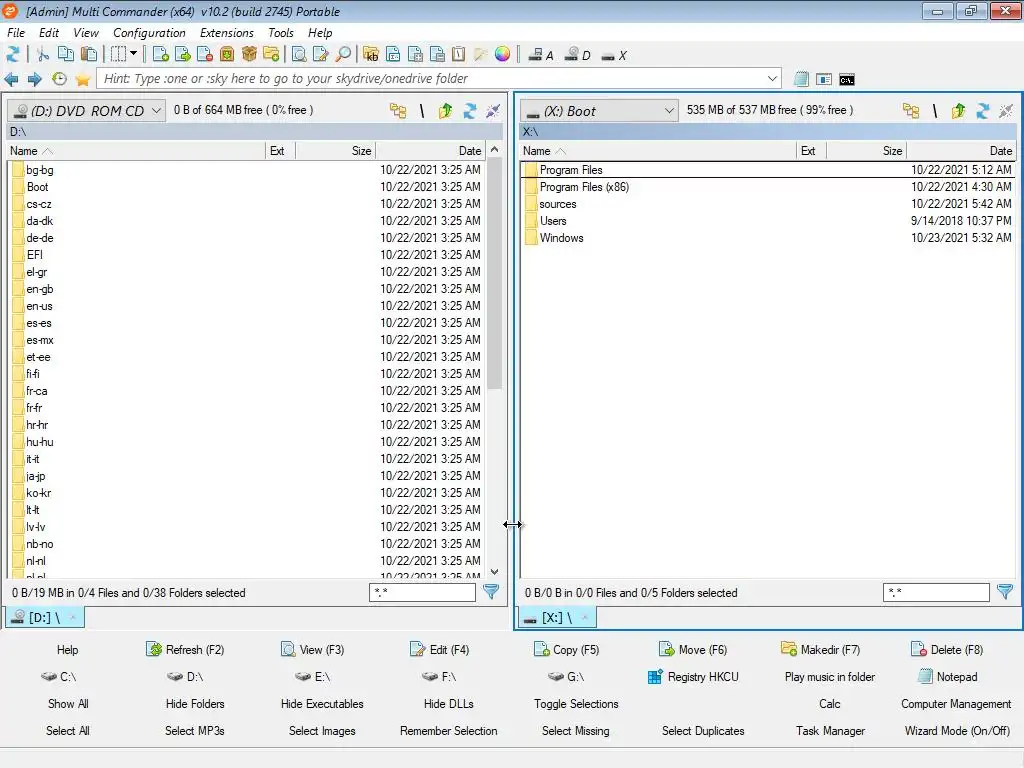Click the Refresh icon in main toolbar
The height and width of the screenshot is (768, 1024).
point(13,54)
